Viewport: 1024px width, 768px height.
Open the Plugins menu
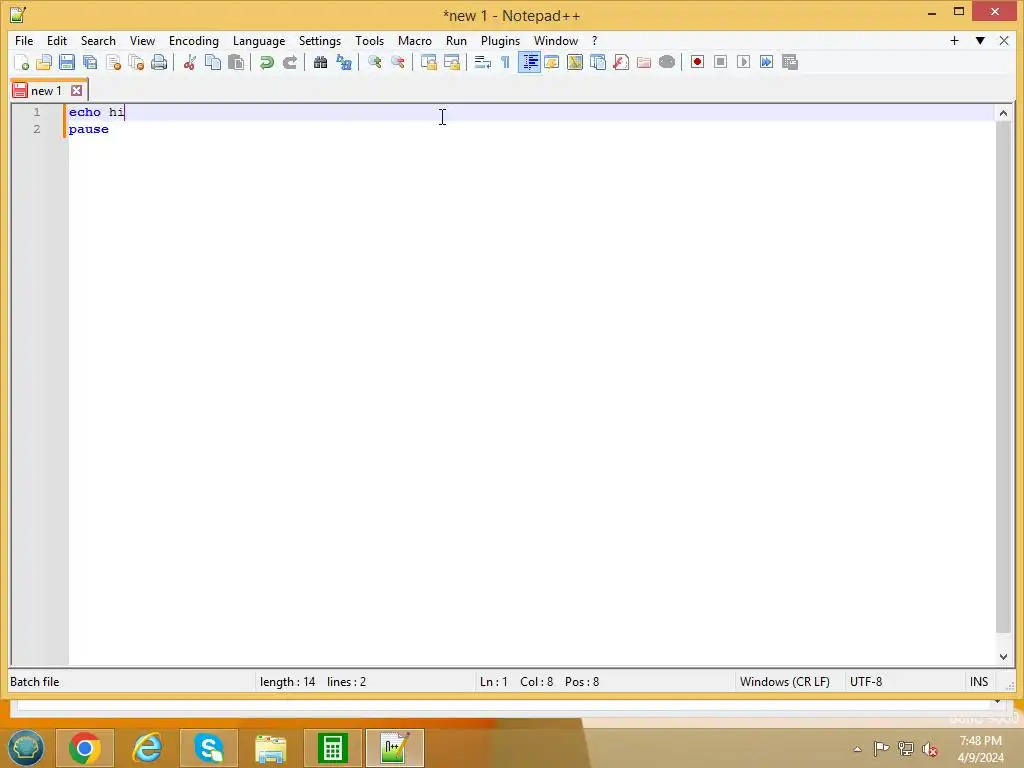(500, 40)
